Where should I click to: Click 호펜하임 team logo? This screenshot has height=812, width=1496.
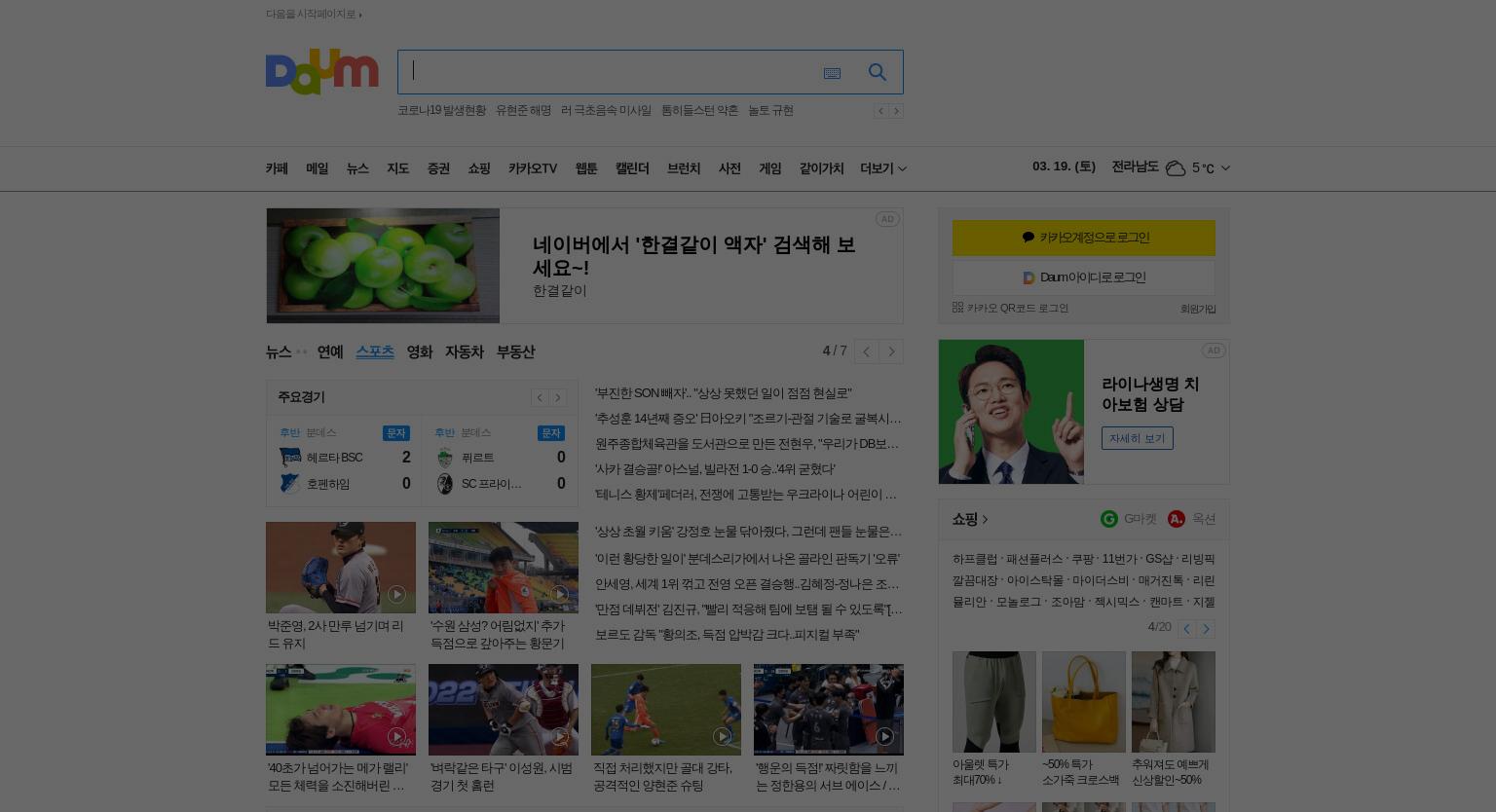tap(290, 484)
